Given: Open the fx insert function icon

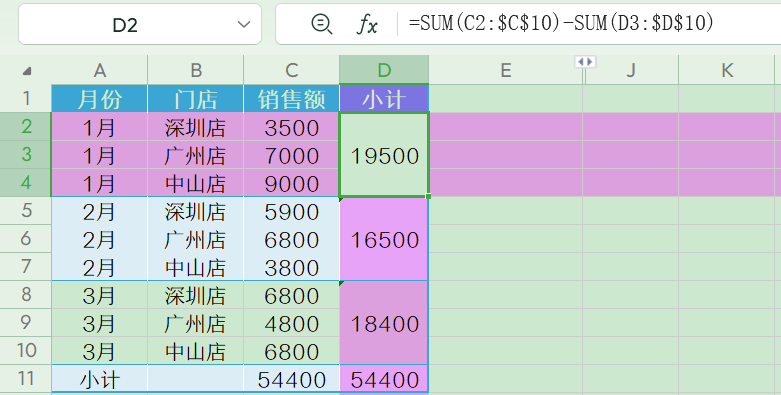Looking at the screenshot, I should pyautogui.click(x=368, y=24).
